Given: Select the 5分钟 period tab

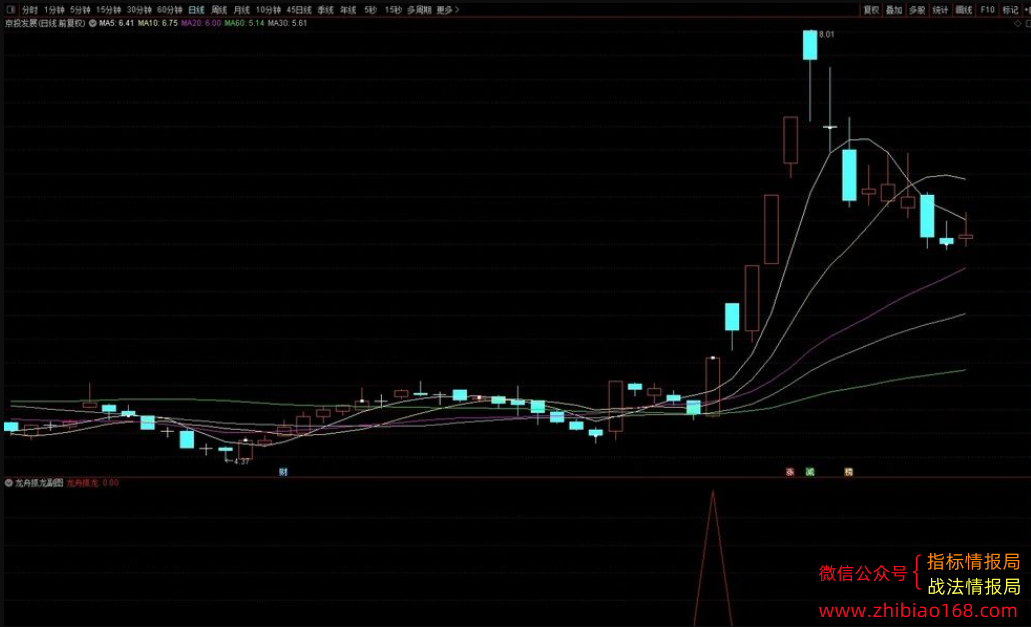Looking at the screenshot, I should [80, 10].
